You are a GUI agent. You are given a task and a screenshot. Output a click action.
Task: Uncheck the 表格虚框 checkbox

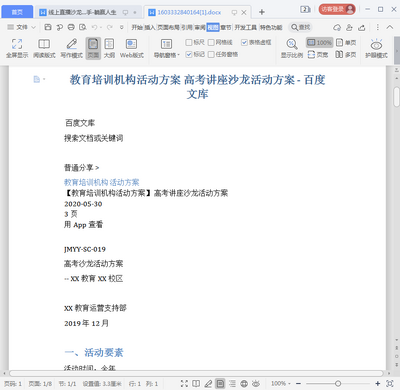(256, 42)
